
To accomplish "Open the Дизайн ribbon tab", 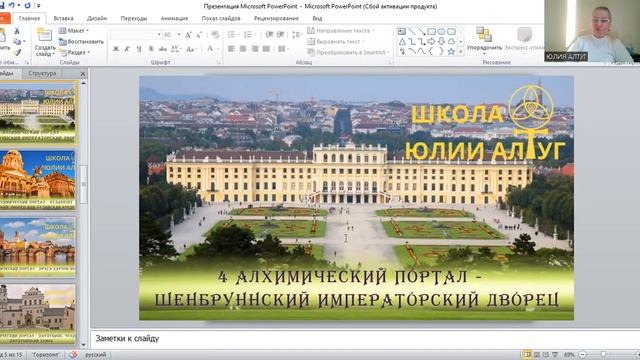I will pyautogui.click(x=97, y=18).
